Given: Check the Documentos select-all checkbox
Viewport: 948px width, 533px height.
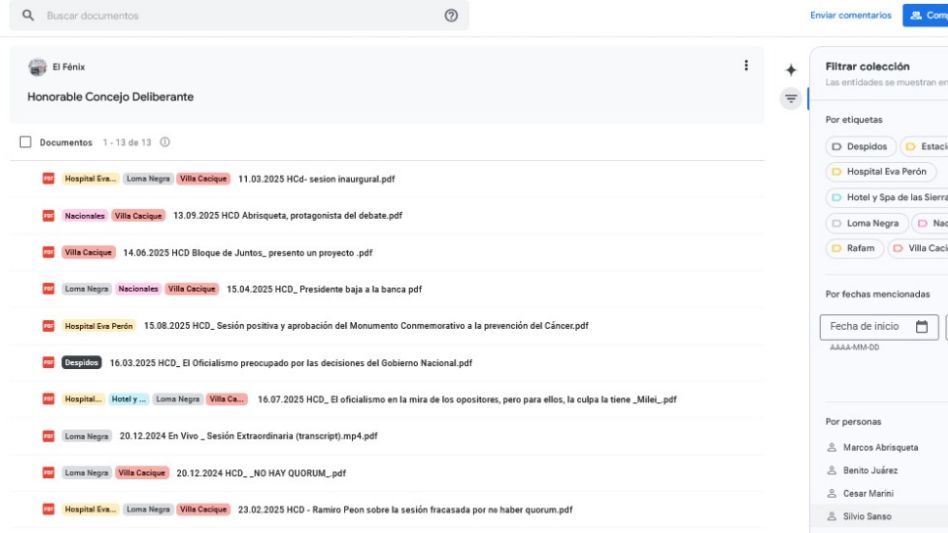Looking at the screenshot, I should (x=26, y=142).
